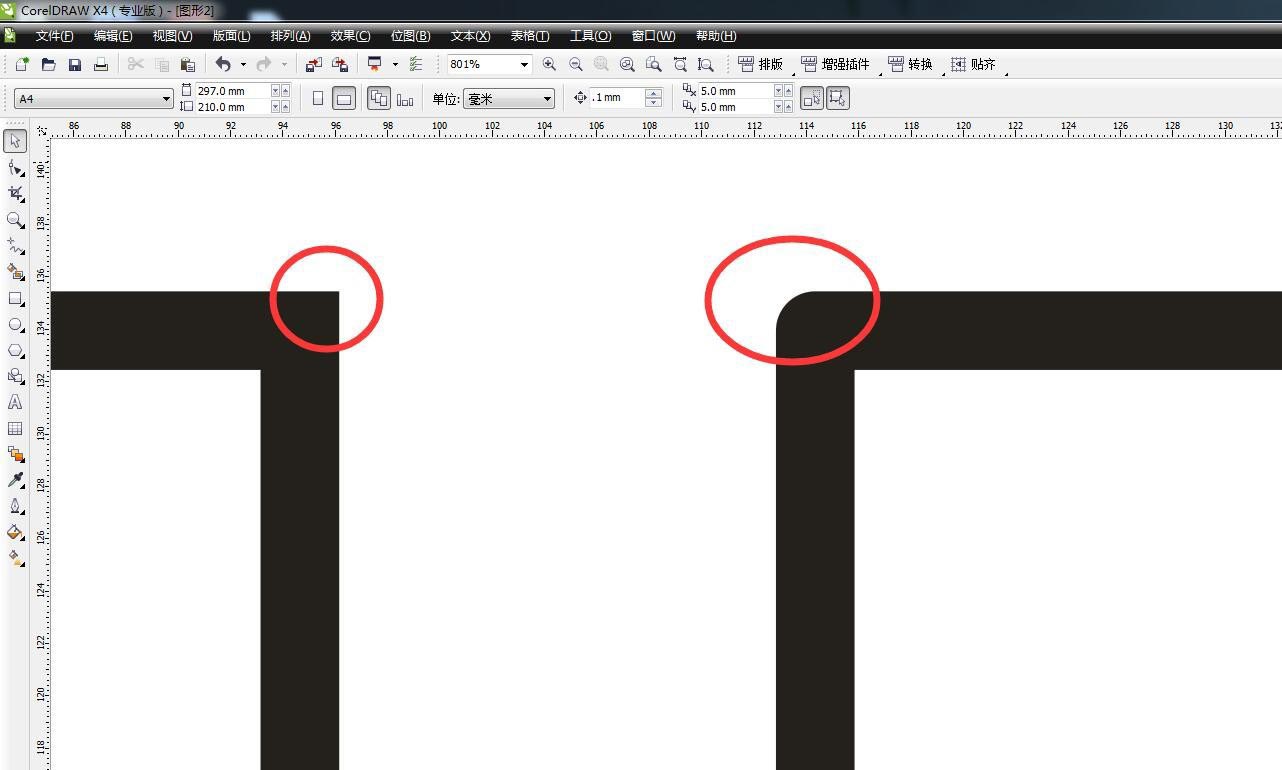1282x770 pixels.
Task: Pick the Eyedropper tool
Action: 15,480
